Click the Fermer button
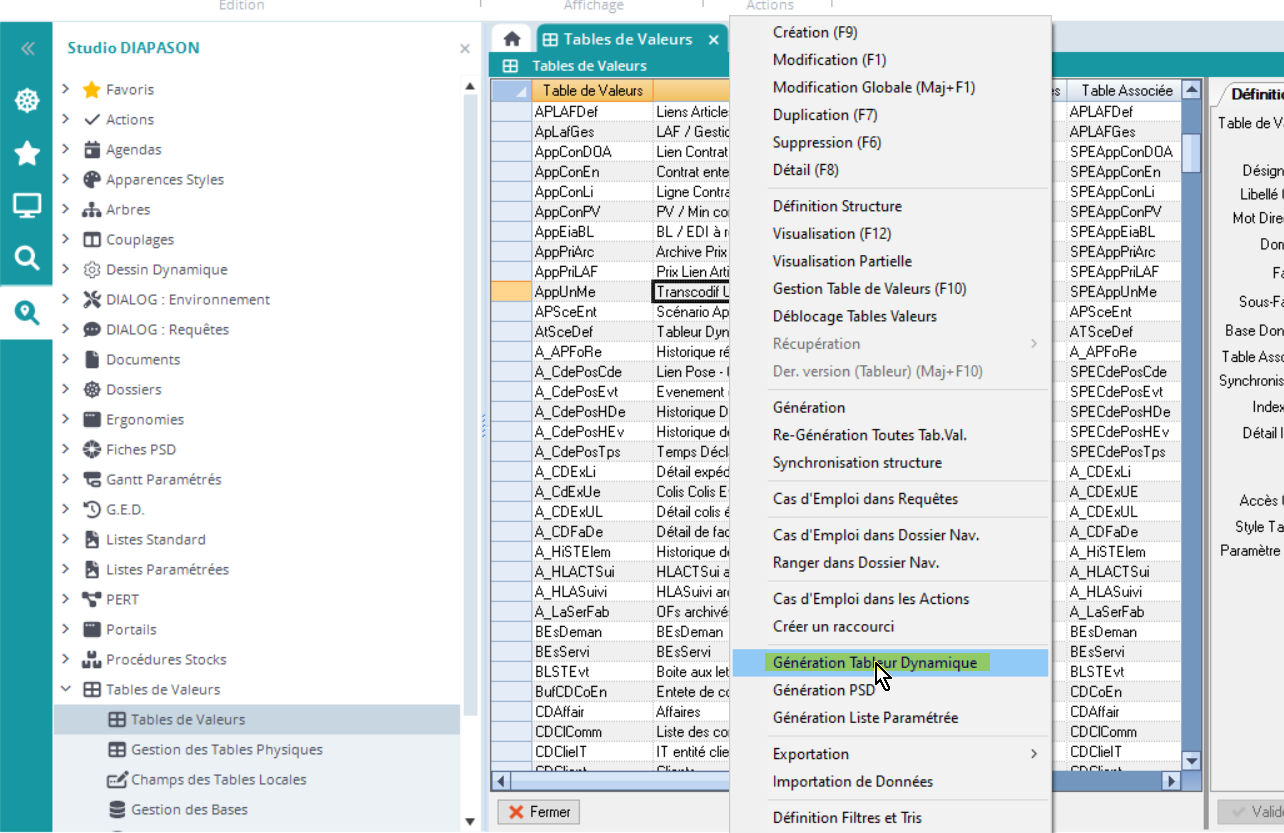This screenshot has width=1284, height=833. tap(538, 812)
